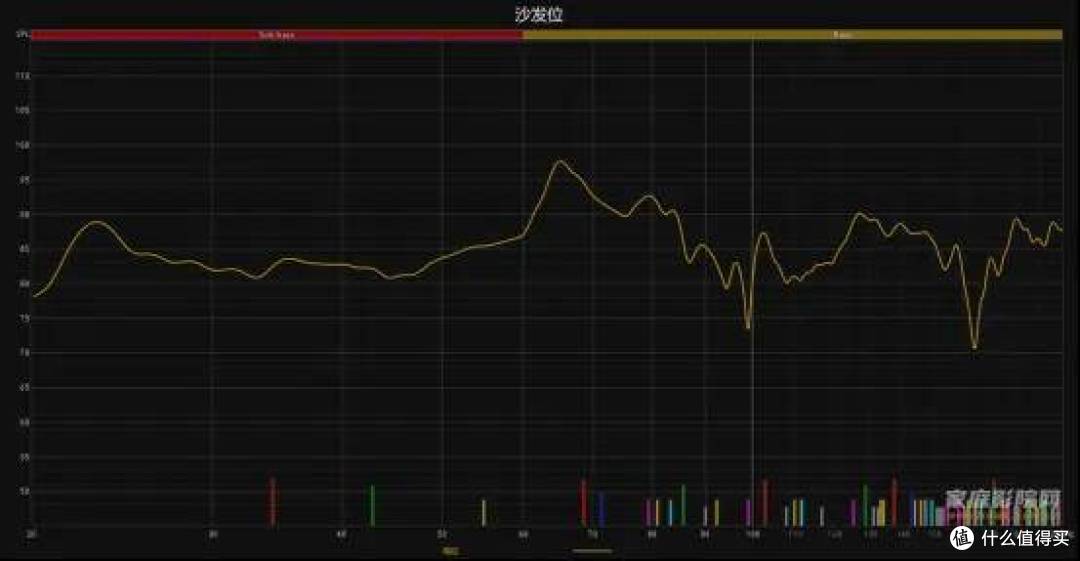Viewport: 1080px width, 561px height.
Task: Click the 50 label on the frequency axis
Action: [x=442, y=534]
